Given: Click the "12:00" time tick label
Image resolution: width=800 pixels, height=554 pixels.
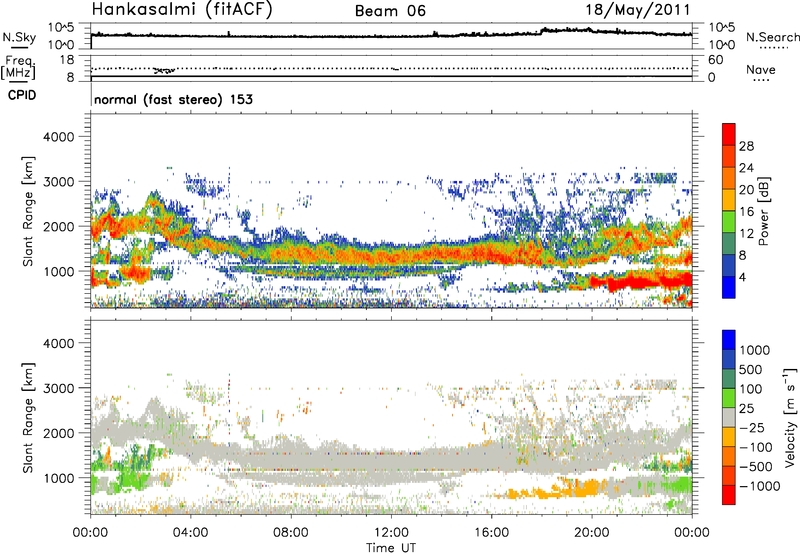Looking at the screenshot, I should pos(391,533).
